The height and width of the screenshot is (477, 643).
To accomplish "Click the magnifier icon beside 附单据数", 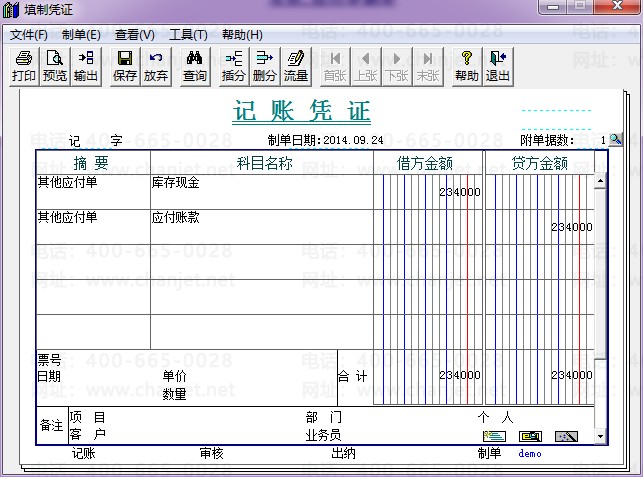I will [615, 140].
